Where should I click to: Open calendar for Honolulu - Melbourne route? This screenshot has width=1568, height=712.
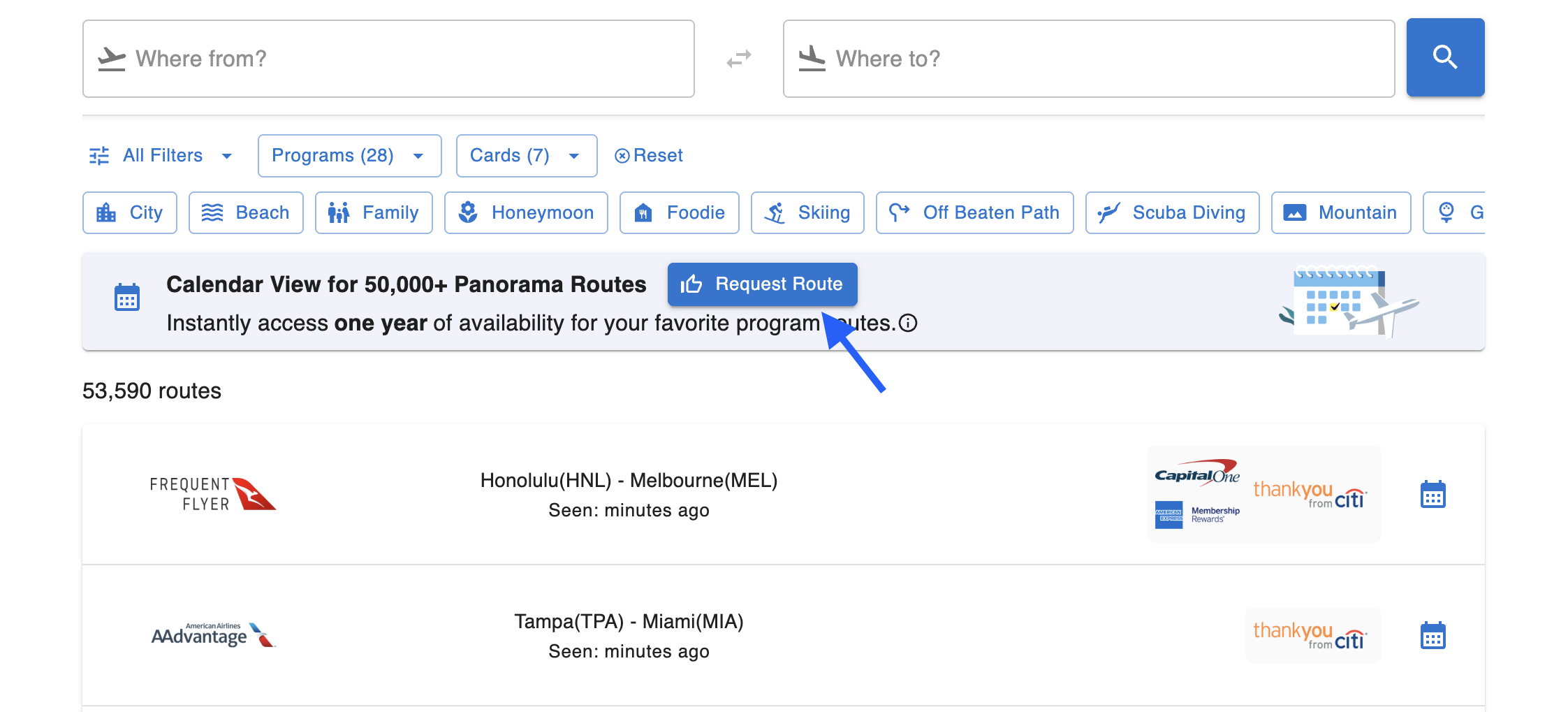click(1433, 494)
